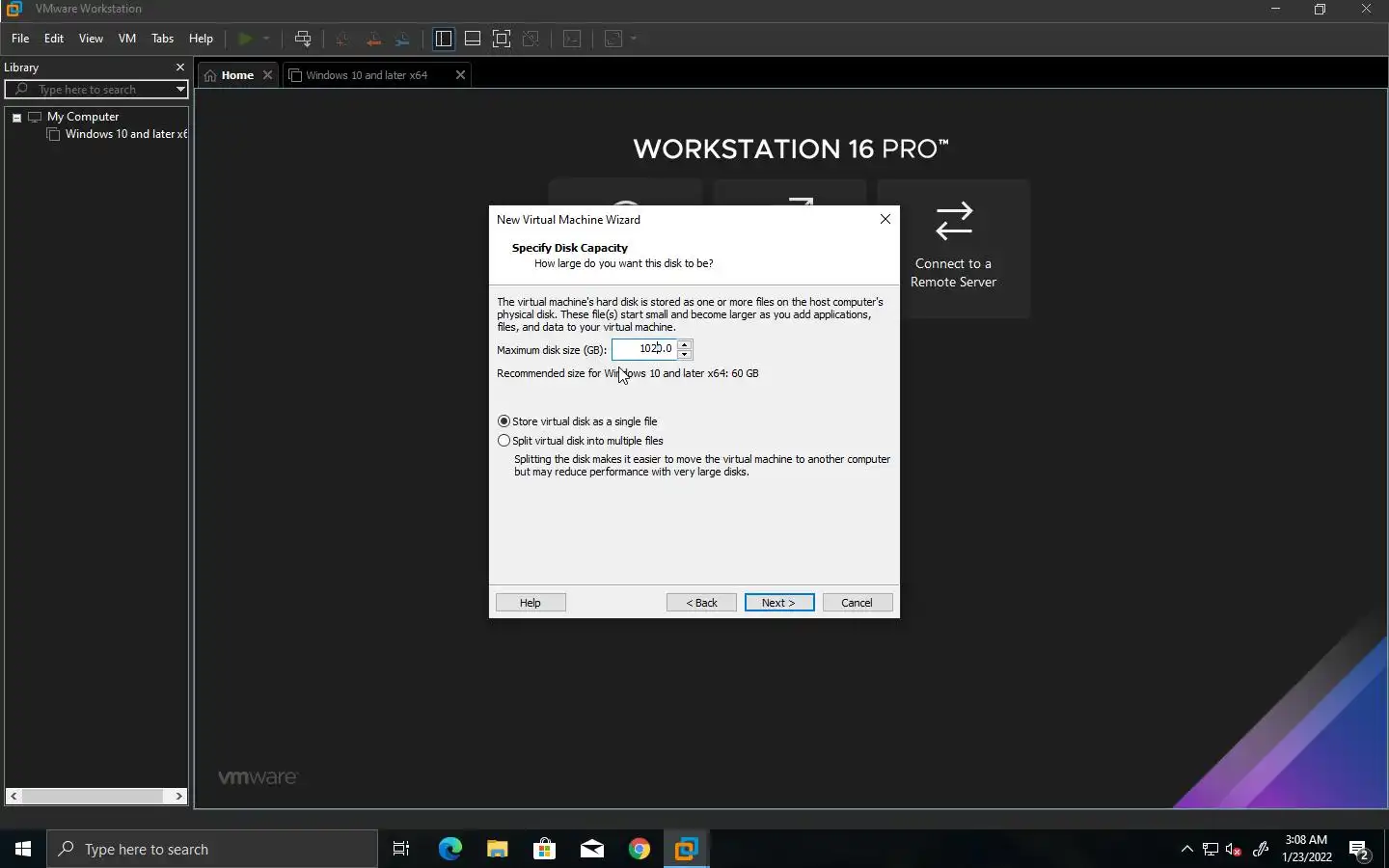Click the Take Snapshot toolbar icon
Viewport: 1389px width, 868px height.
[x=342, y=39]
